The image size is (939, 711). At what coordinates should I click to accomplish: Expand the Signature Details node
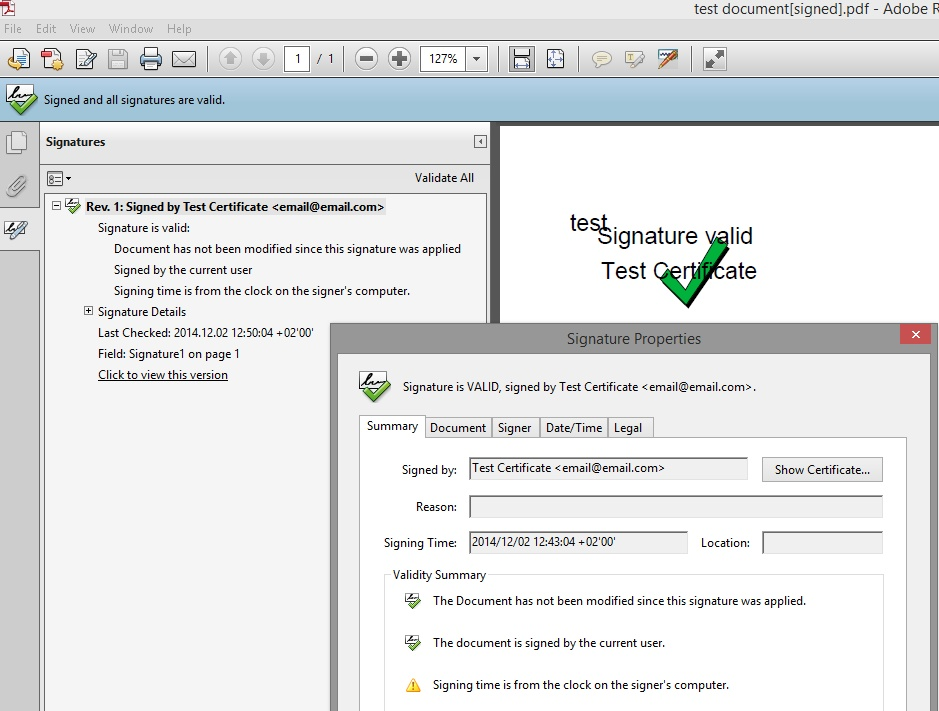tap(88, 310)
